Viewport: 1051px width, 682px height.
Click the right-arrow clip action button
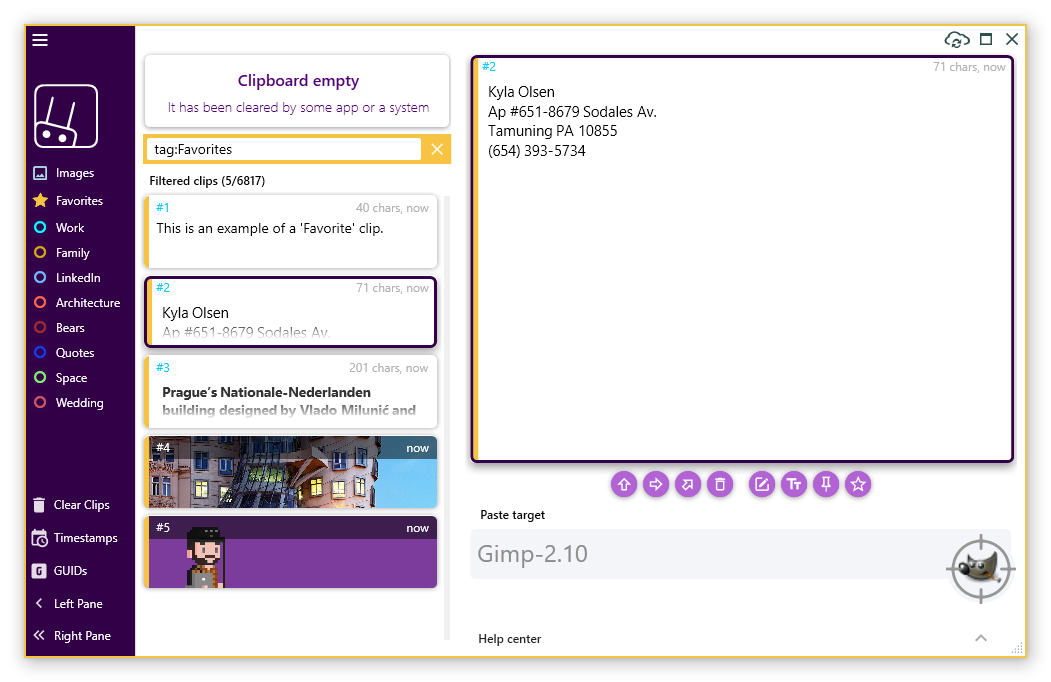click(x=656, y=484)
